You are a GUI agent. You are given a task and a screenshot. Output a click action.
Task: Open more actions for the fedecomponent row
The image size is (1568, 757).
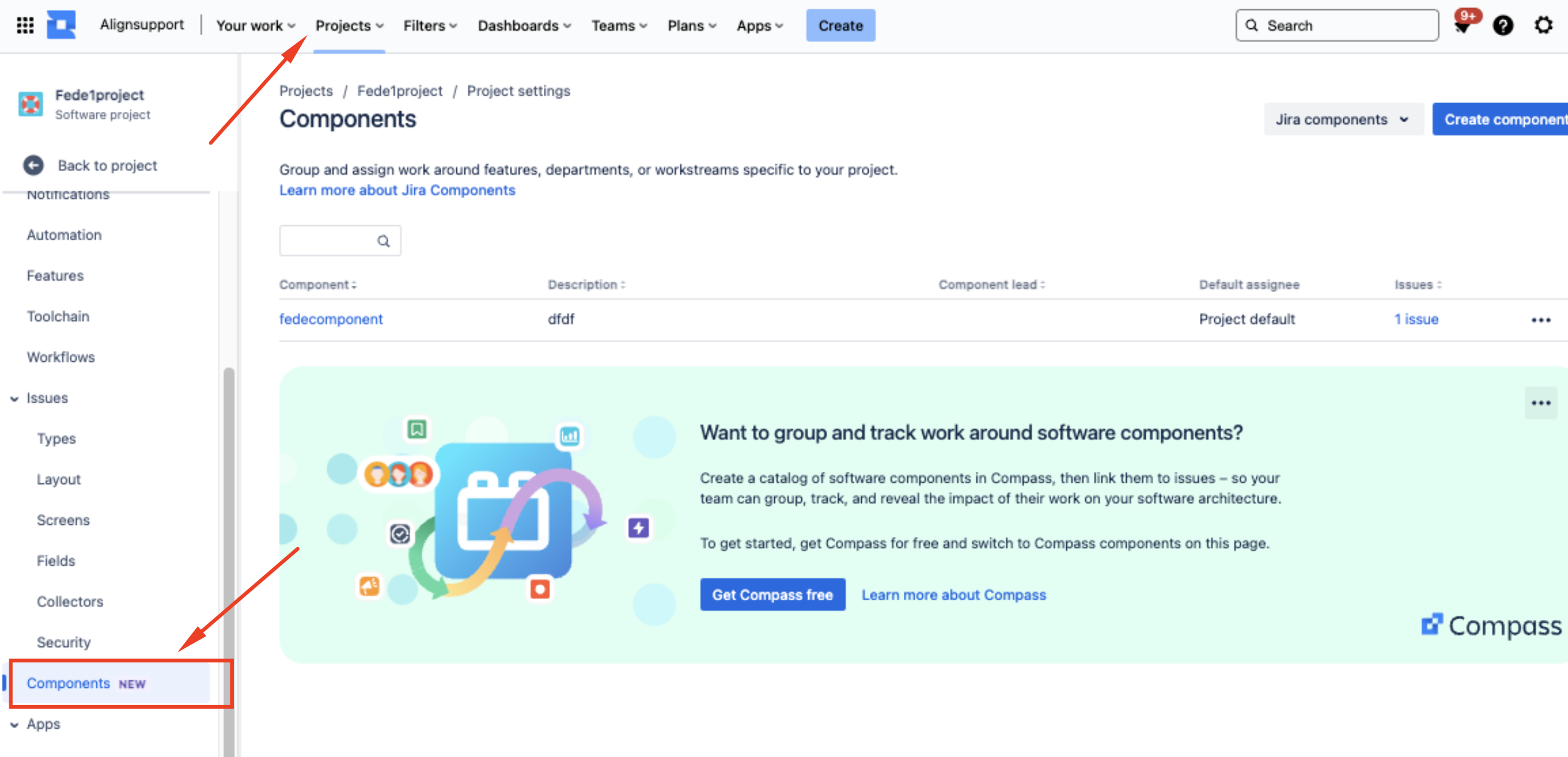1541,320
